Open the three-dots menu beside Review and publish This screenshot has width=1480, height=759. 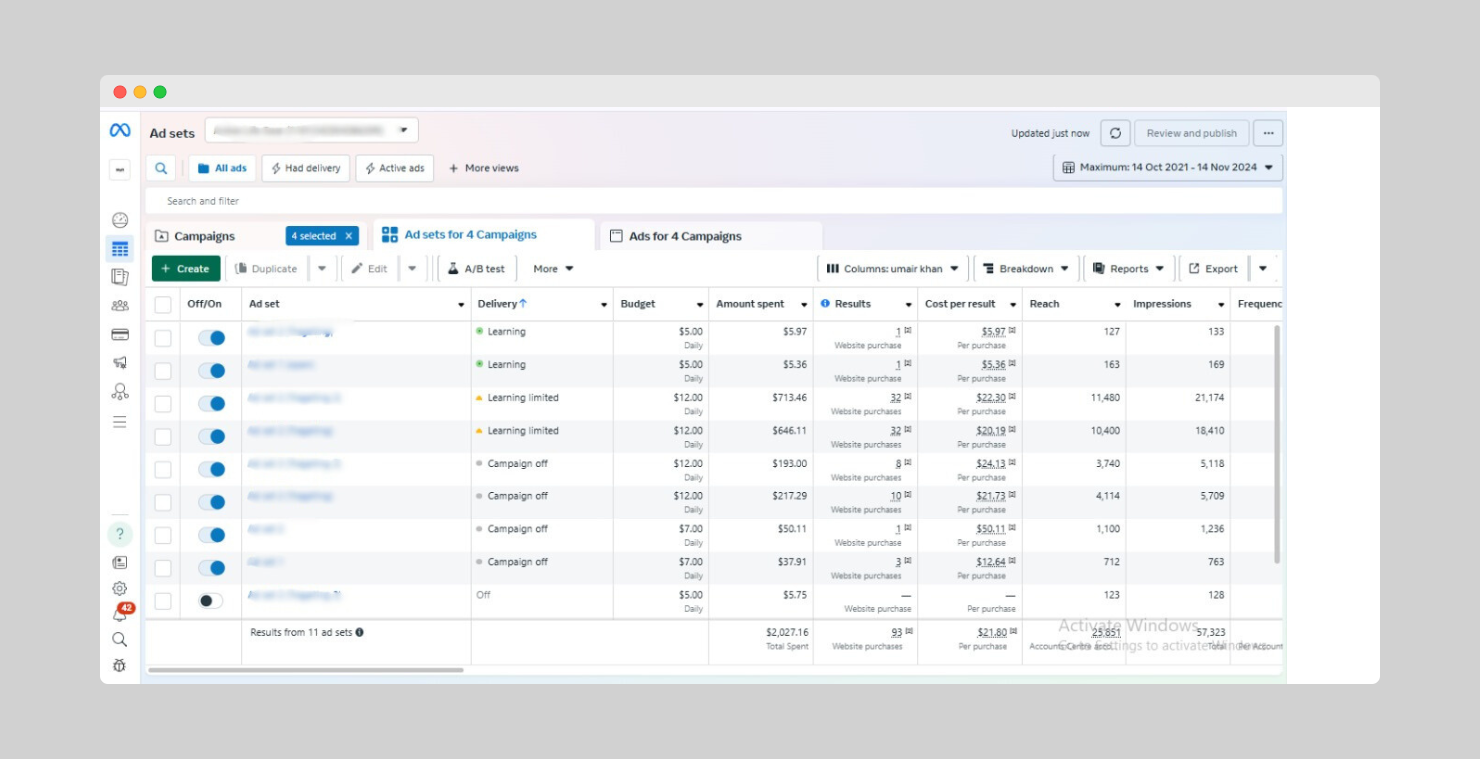click(x=1269, y=133)
